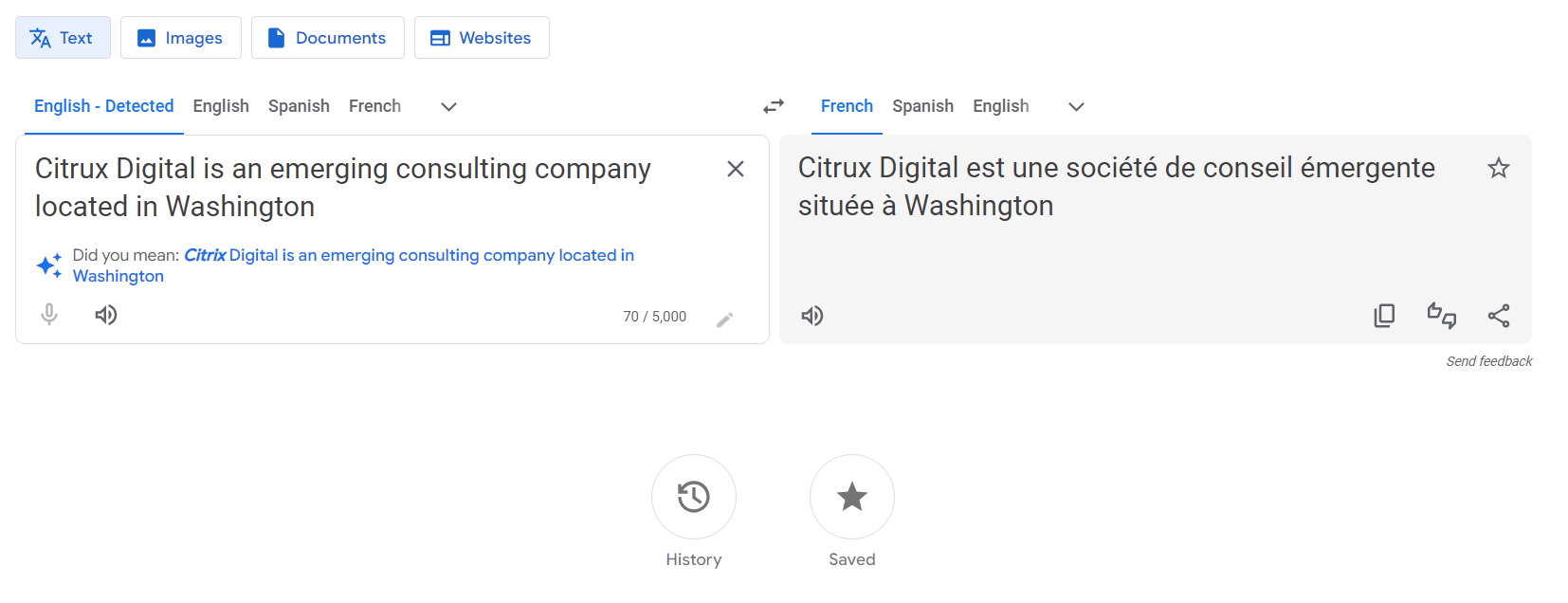Click the listen icon for the French translation
This screenshot has width=1568, height=603.
811,315
